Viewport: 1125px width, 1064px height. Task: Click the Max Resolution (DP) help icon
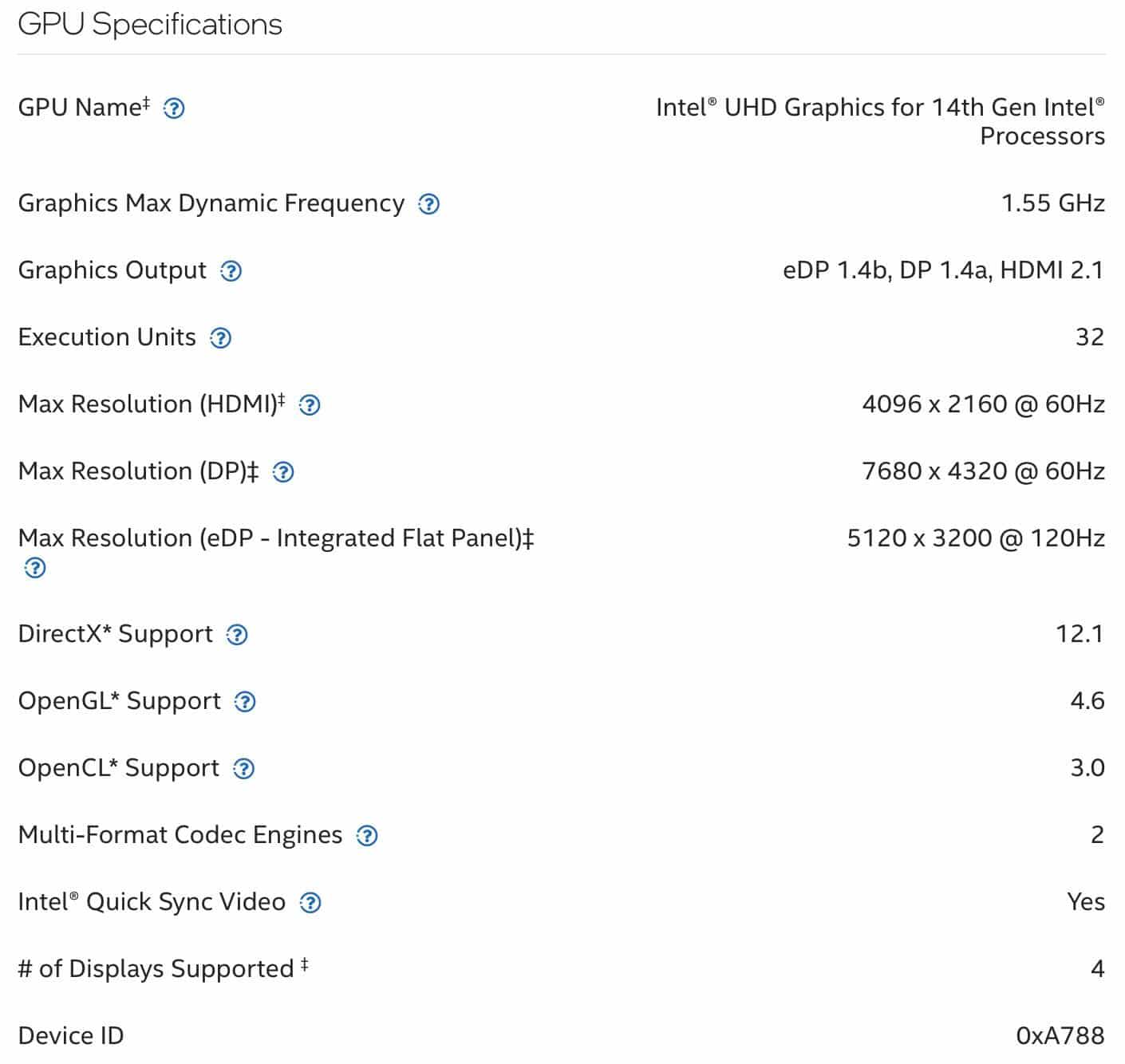284,472
